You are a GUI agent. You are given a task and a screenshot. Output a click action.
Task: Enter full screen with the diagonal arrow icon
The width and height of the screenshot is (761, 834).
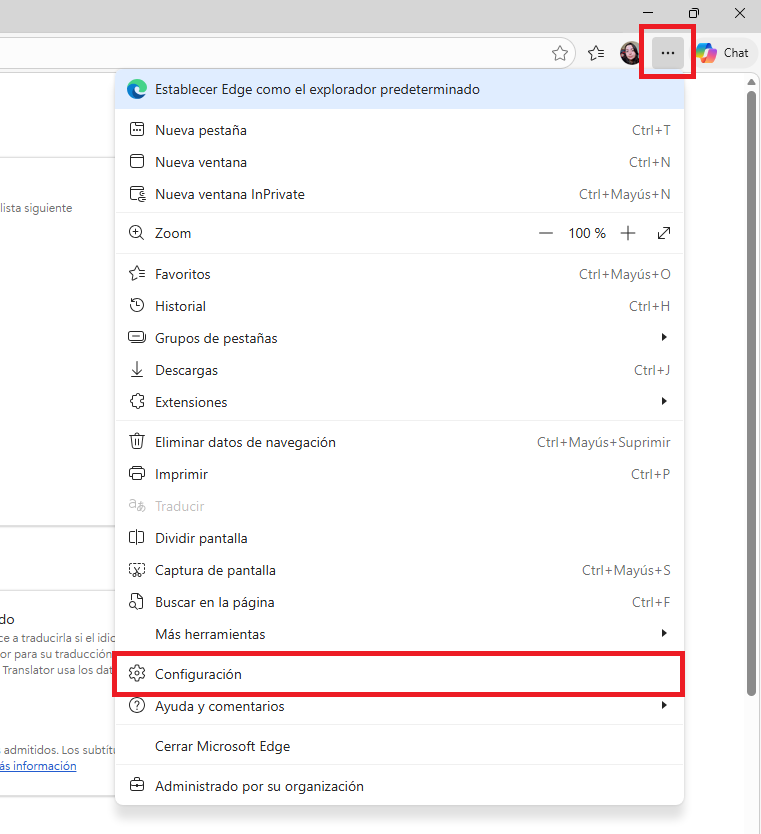[664, 233]
